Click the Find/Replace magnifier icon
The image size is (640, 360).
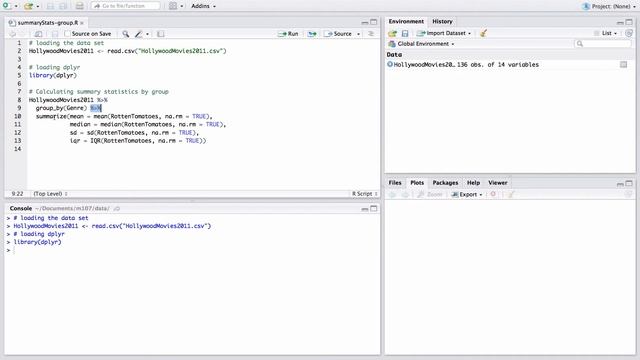pyautogui.click(x=126, y=34)
